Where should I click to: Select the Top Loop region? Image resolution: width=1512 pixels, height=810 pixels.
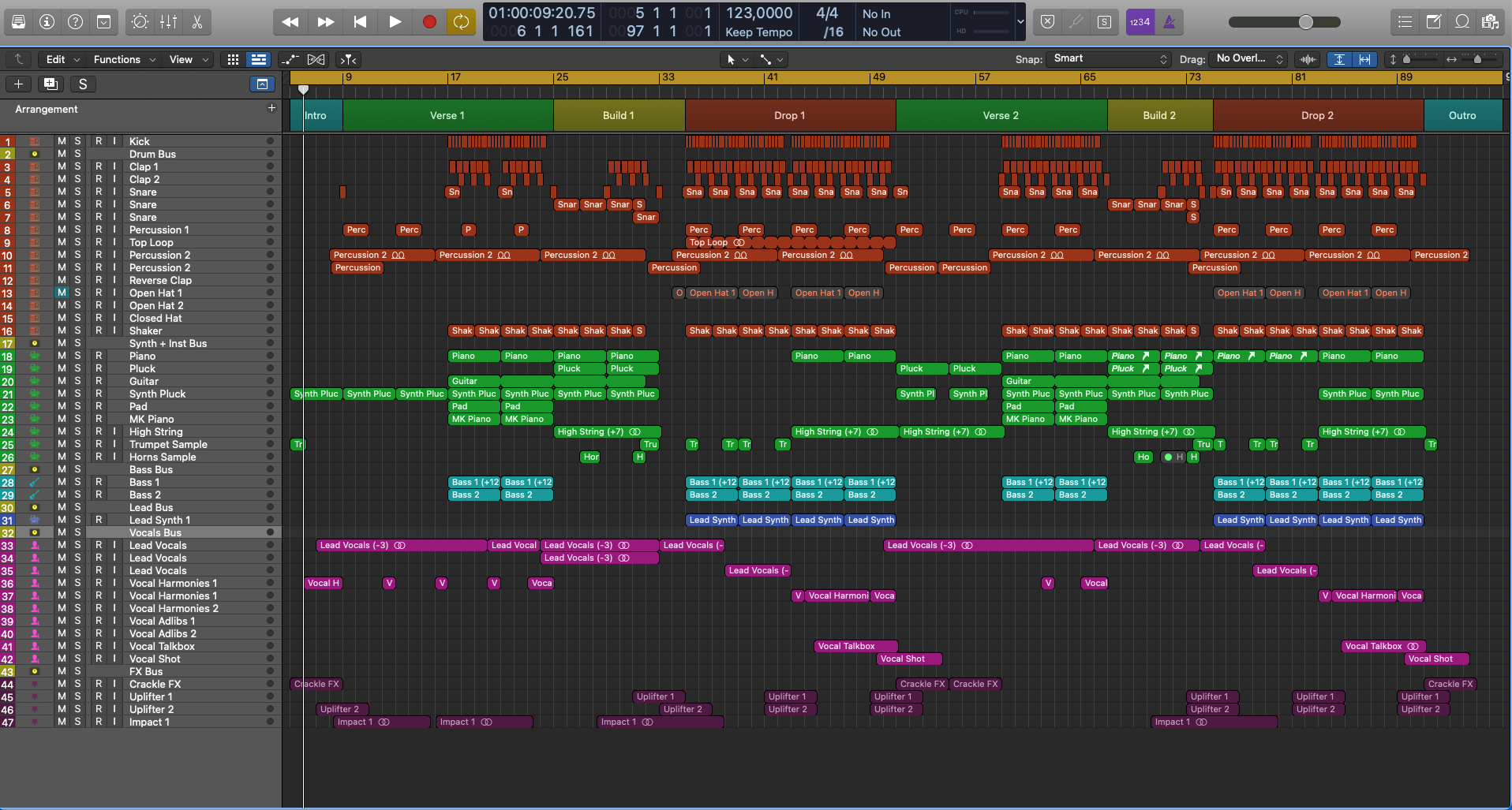pos(791,242)
